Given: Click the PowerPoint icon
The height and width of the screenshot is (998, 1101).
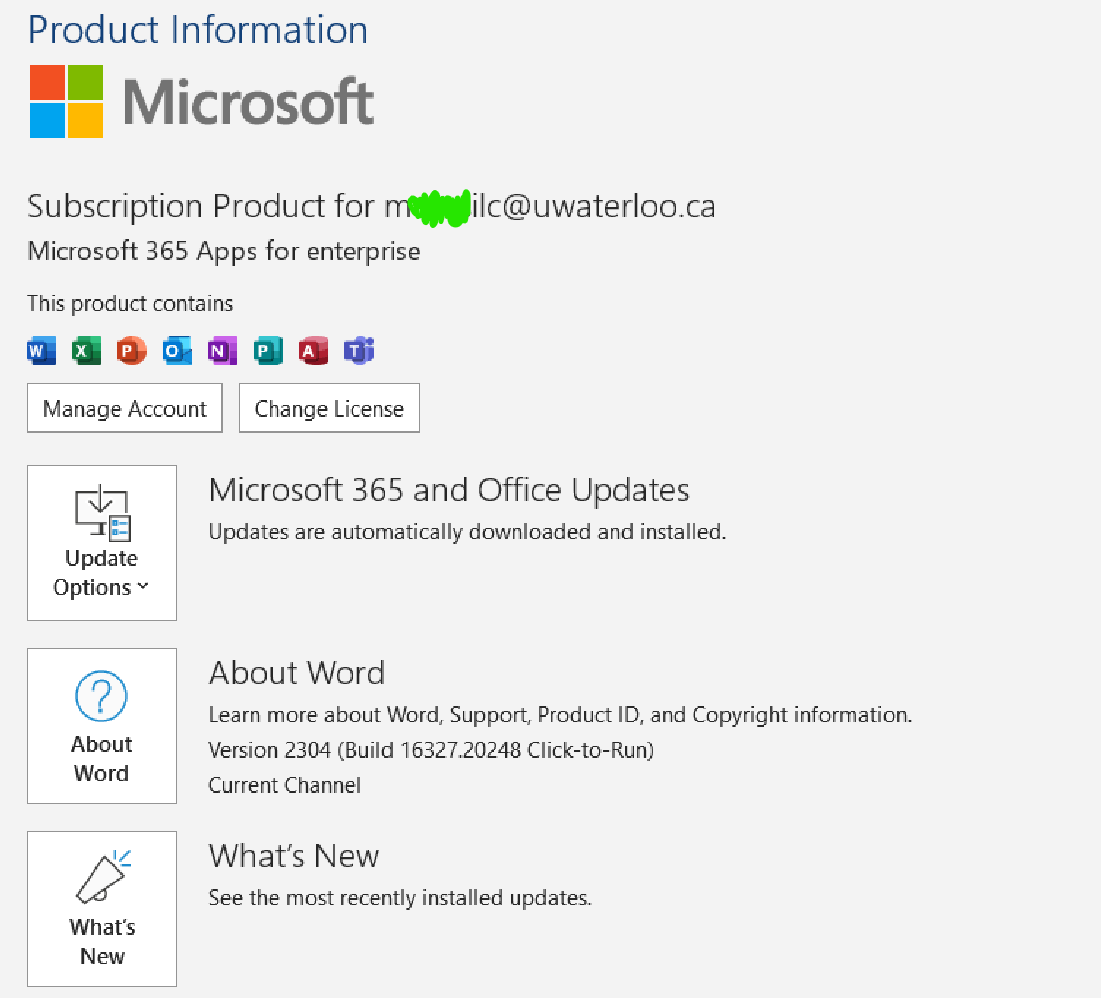Looking at the screenshot, I should [x=131, y=351].
